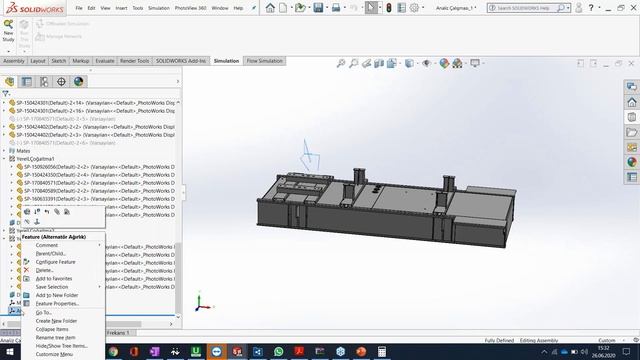The height and width of the screenshot is (360, 640).
Task: Click the tree horizontal scrollbar right arrow
Action: 171,324
